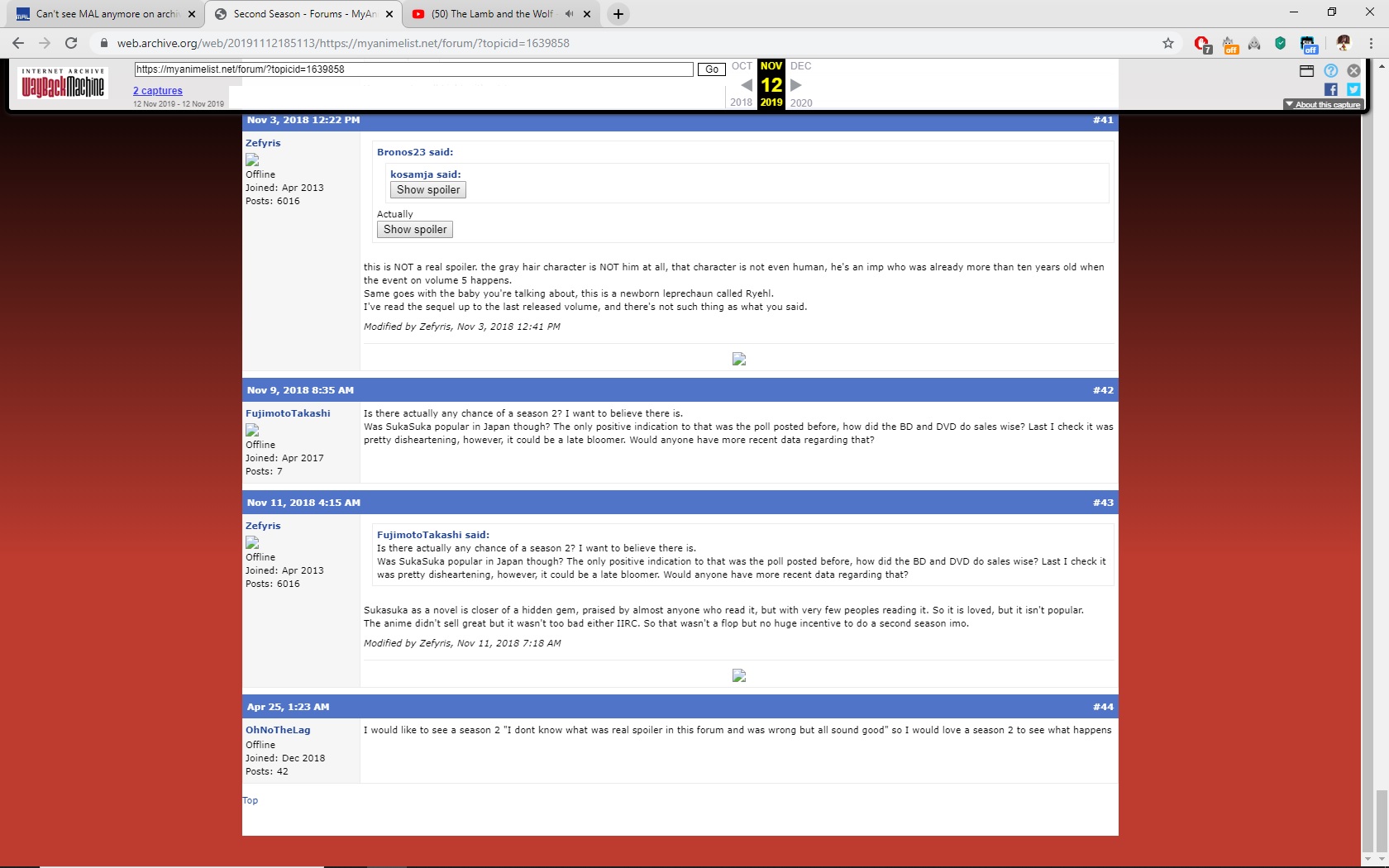
Task: Click the Wayback Go button
Action: click(712, 69)
